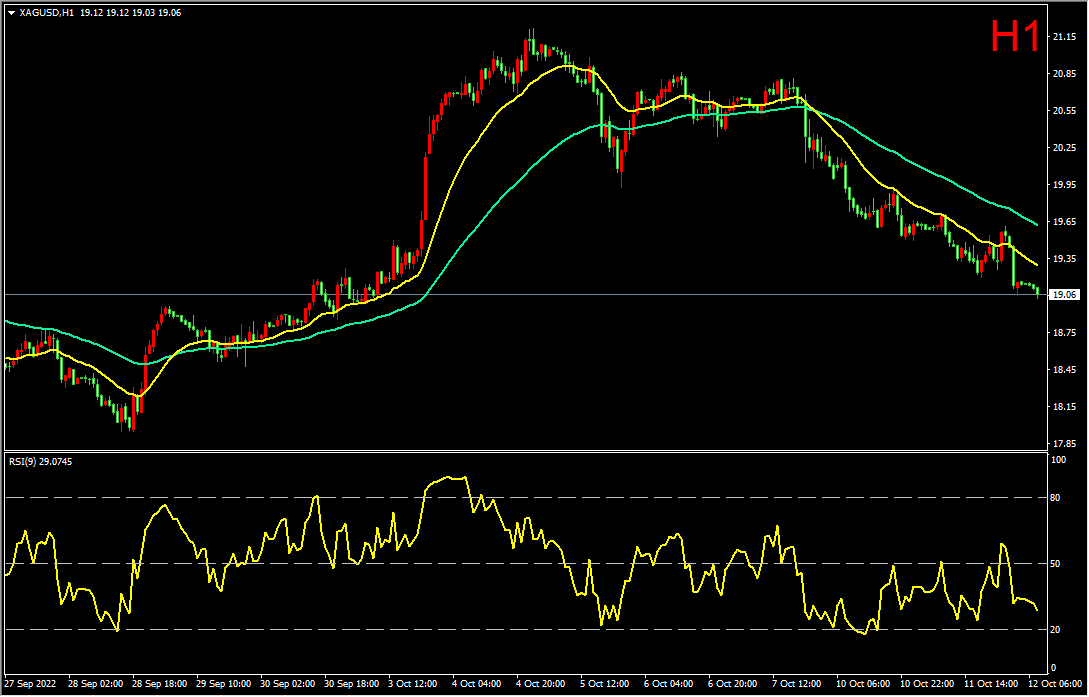
Task: Click the 17.85 price scale label
Action: pos(1065,444)
